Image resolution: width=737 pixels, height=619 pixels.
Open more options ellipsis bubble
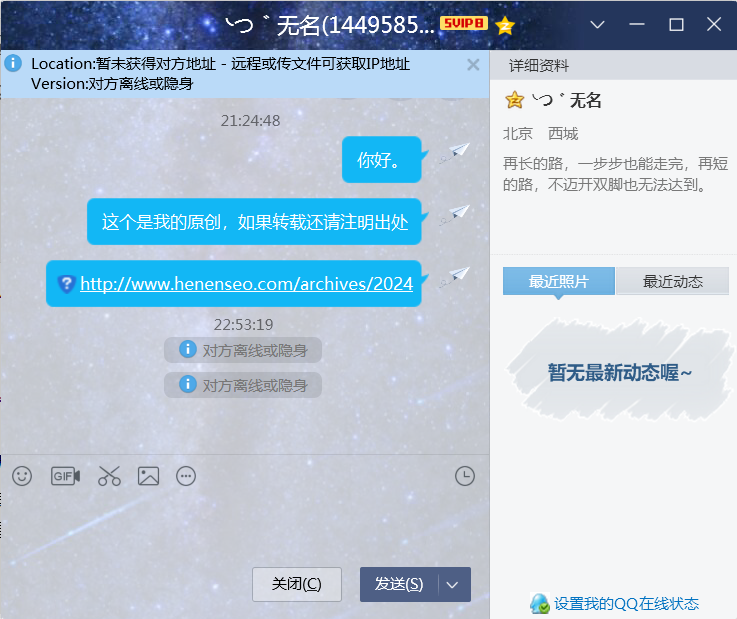[186, 476]
